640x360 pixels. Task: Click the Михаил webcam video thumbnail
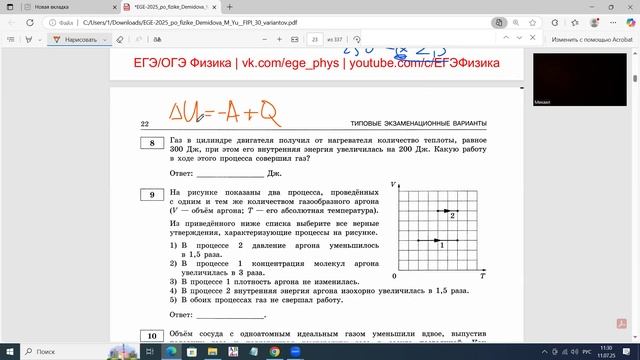(x=580, y=80)
